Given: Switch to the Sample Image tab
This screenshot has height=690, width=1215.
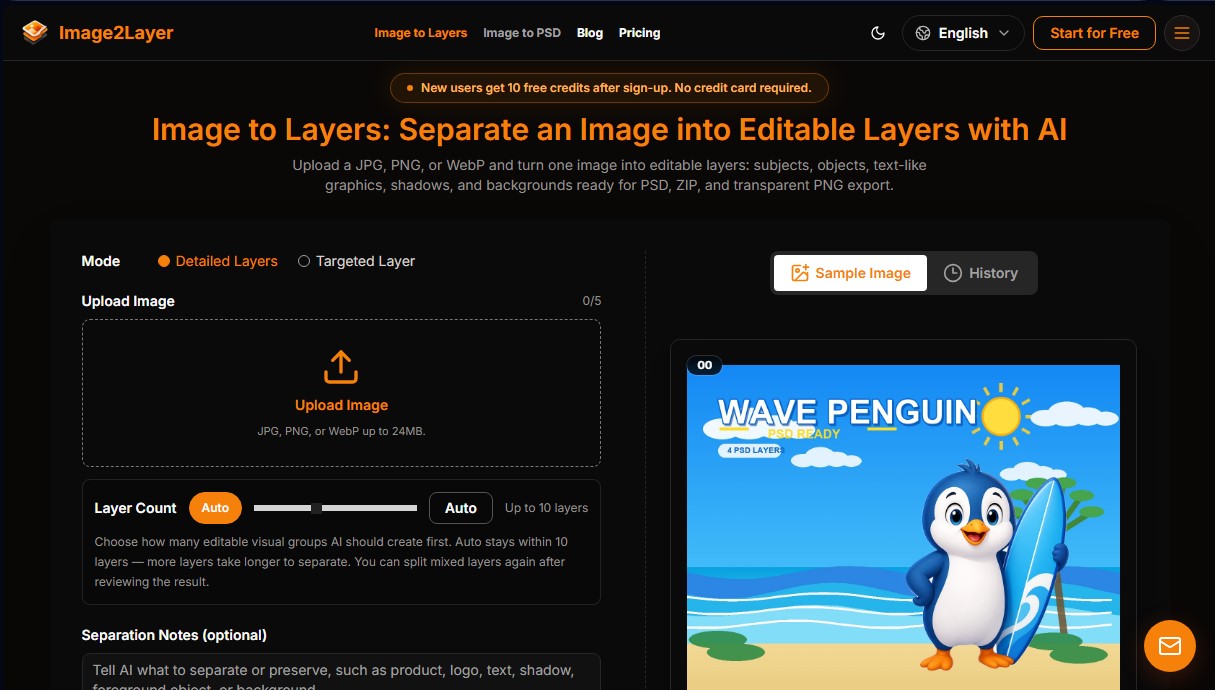Looking at the screenshot, I should coord(850,273).
